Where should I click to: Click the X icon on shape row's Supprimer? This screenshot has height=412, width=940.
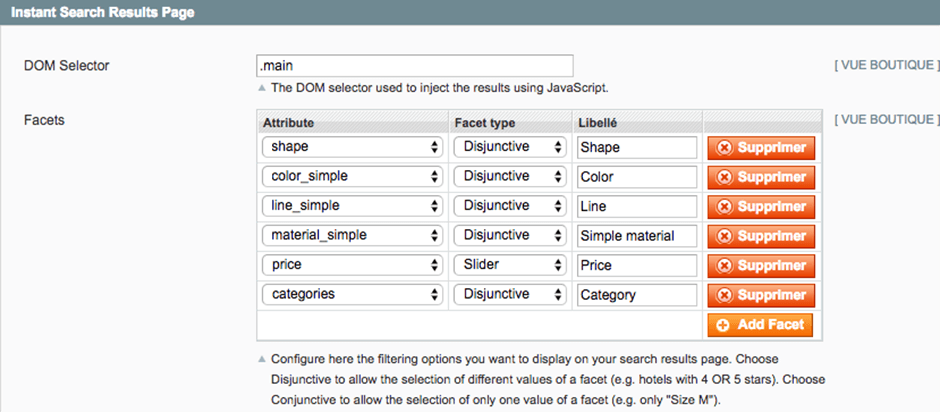[724, 148]
